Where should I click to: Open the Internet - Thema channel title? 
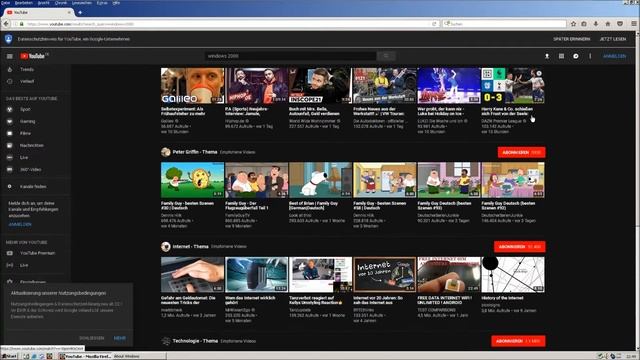[x=190, y=247]
